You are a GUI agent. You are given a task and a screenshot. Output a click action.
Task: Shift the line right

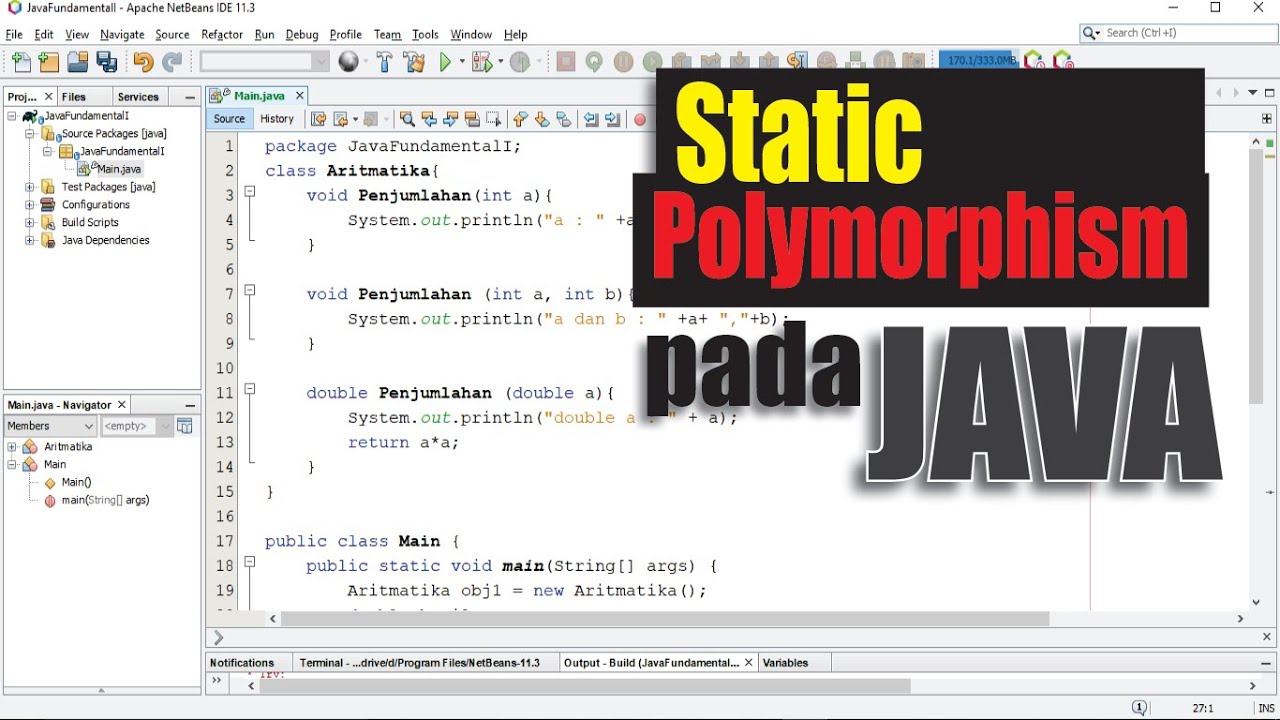[x=613, y=119]
